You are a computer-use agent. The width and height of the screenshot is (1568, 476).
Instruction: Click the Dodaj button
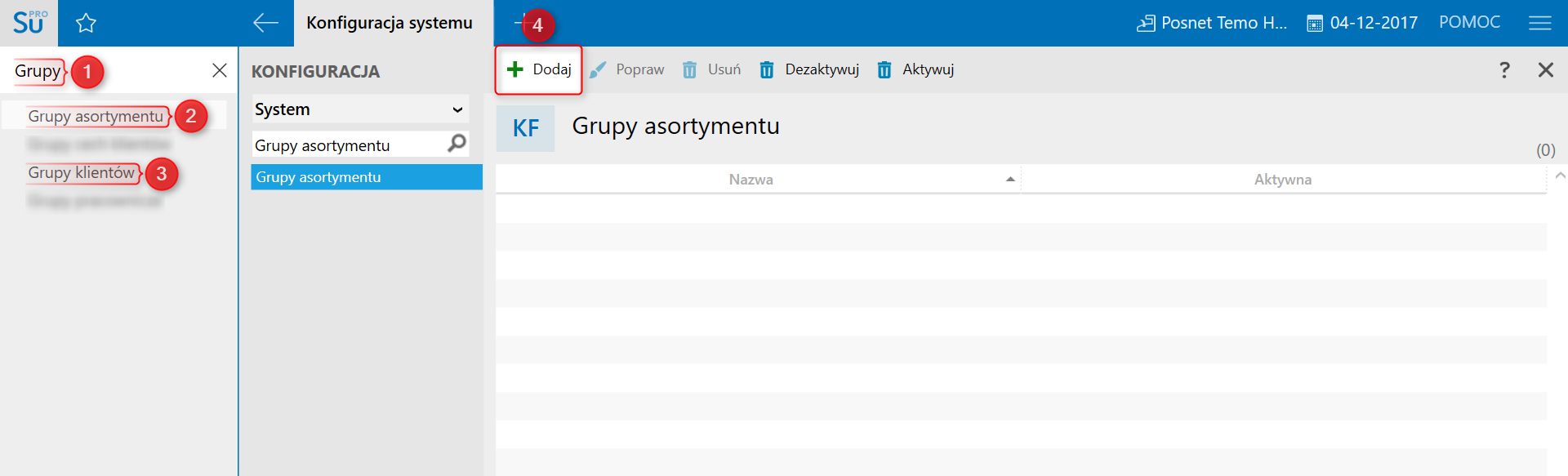539,69
